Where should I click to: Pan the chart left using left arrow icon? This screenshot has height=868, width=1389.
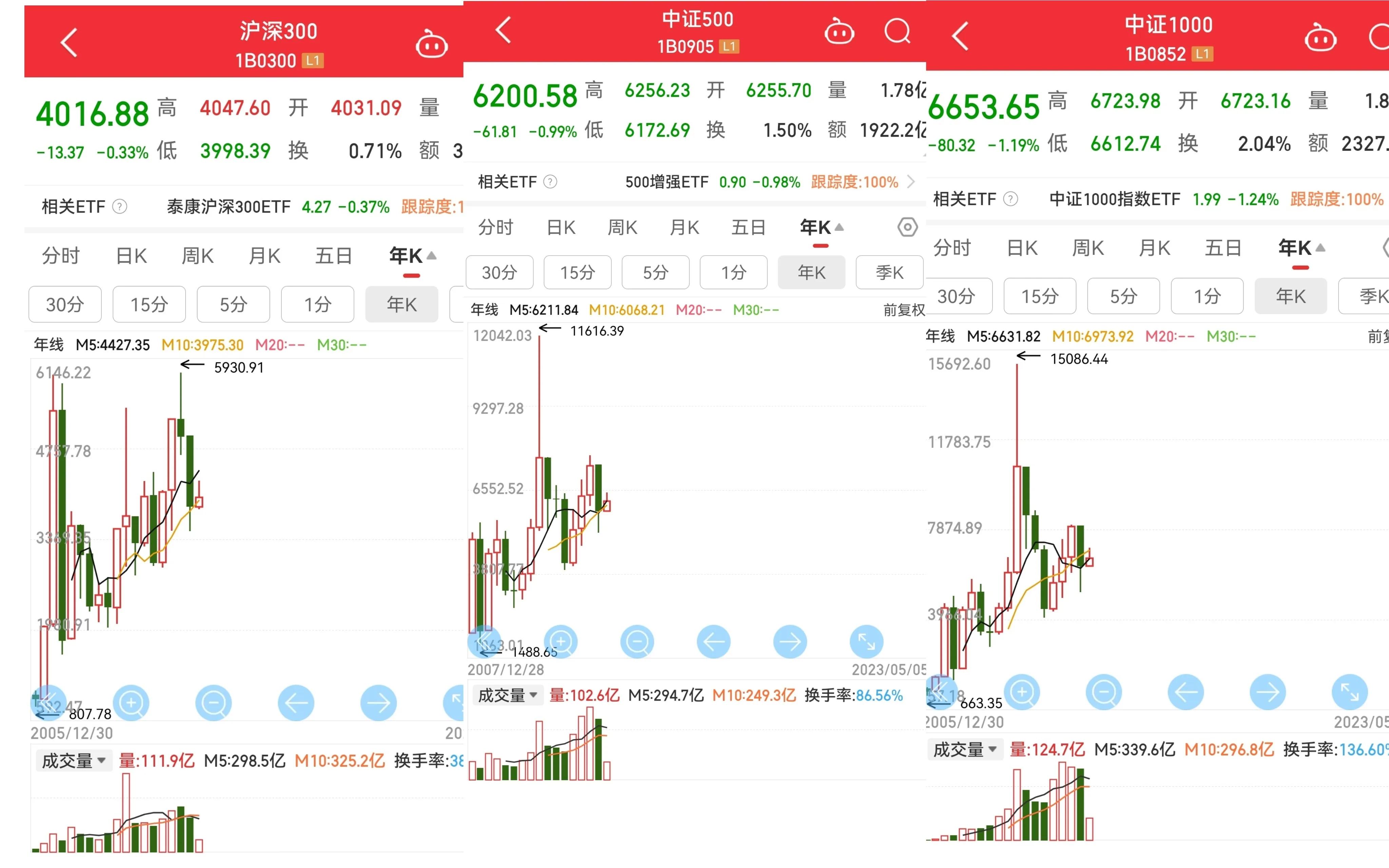pyautogui.click(x=714, y=642)
